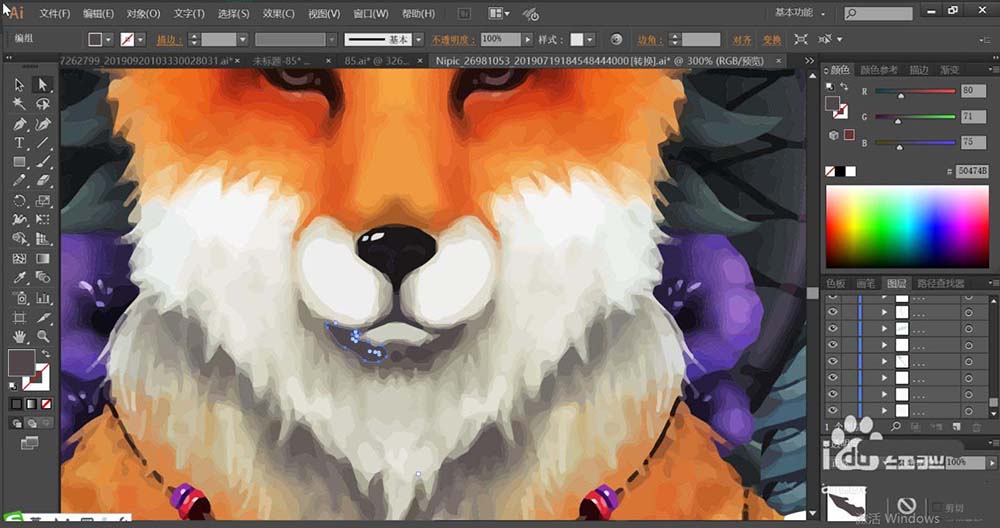Open the 窗口(W) menu

(x=371, y=13)
